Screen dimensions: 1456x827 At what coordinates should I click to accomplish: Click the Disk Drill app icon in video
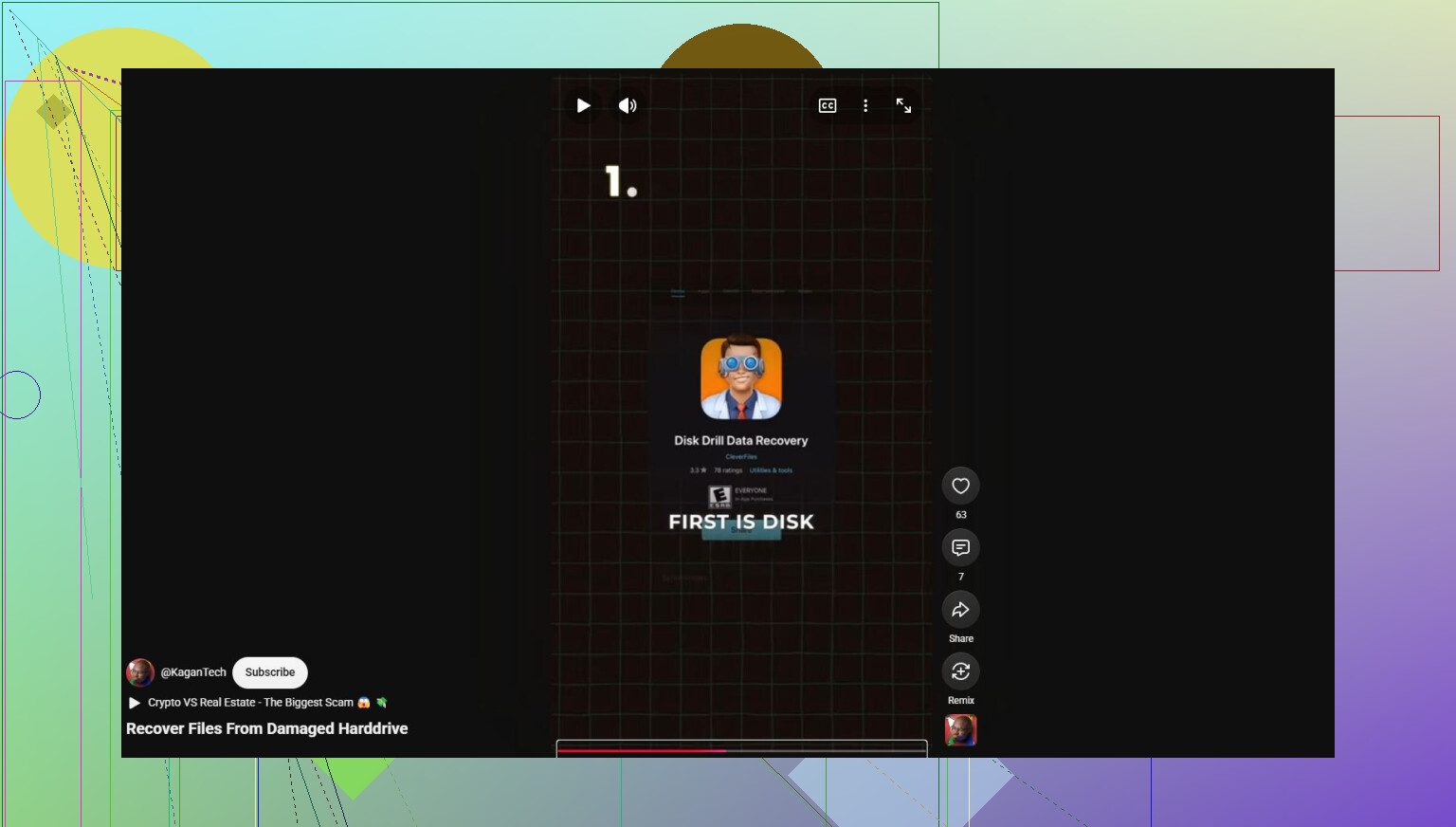coord(741,378)
